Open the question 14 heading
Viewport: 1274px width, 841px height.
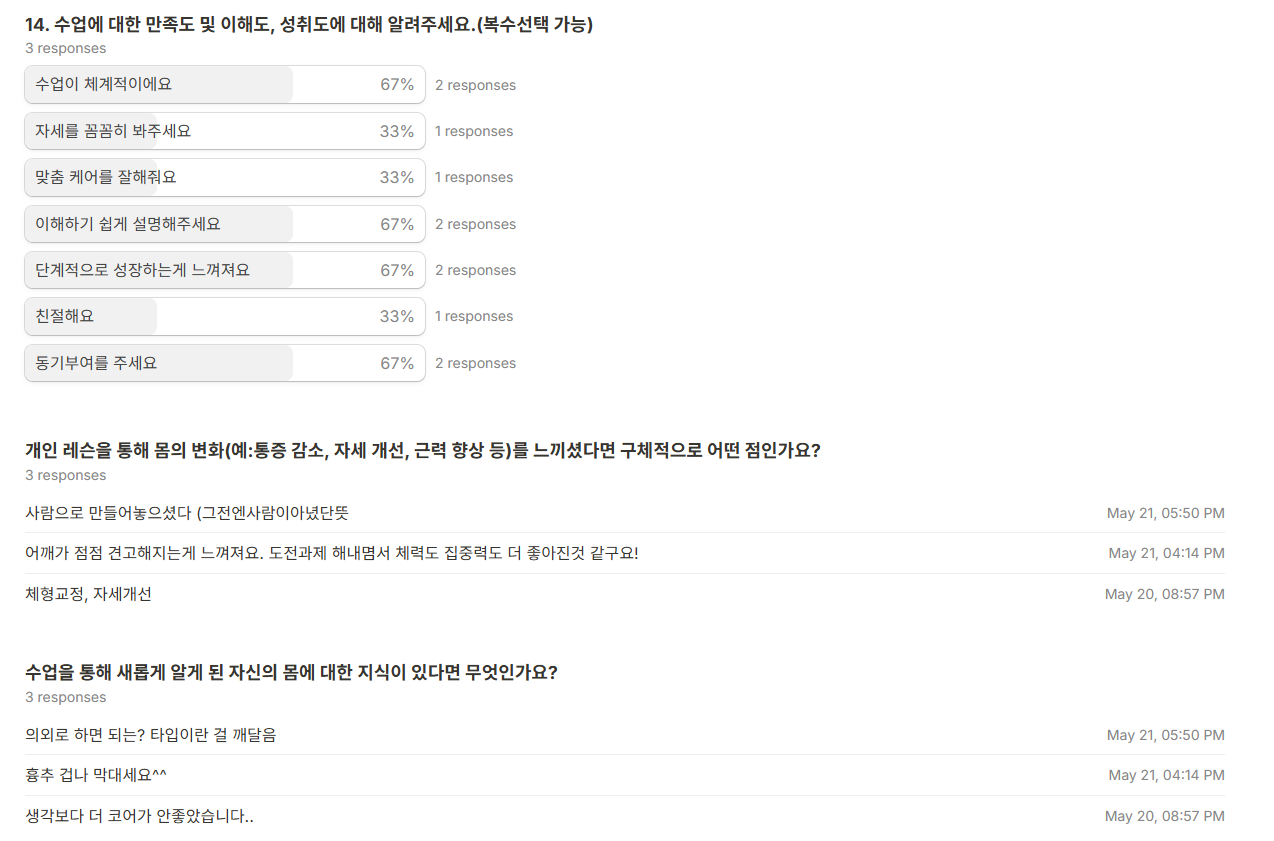[308, 25]
